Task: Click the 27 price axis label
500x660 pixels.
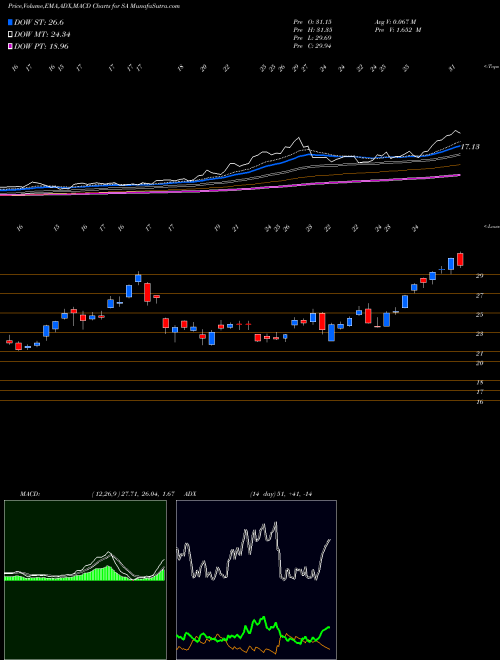Action: (x=479, y=296)
